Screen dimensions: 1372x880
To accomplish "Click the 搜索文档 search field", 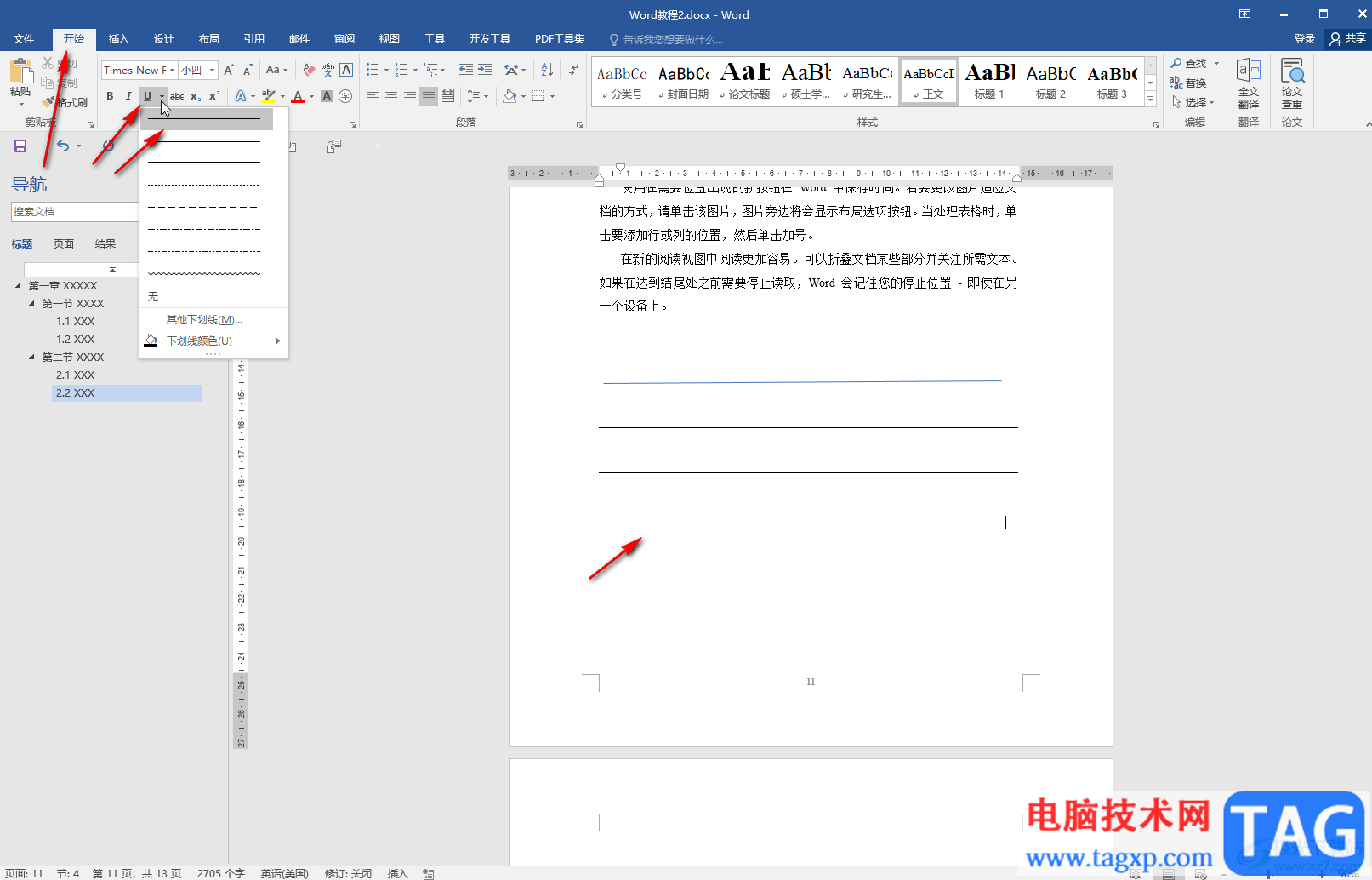I will click(75, 212).
